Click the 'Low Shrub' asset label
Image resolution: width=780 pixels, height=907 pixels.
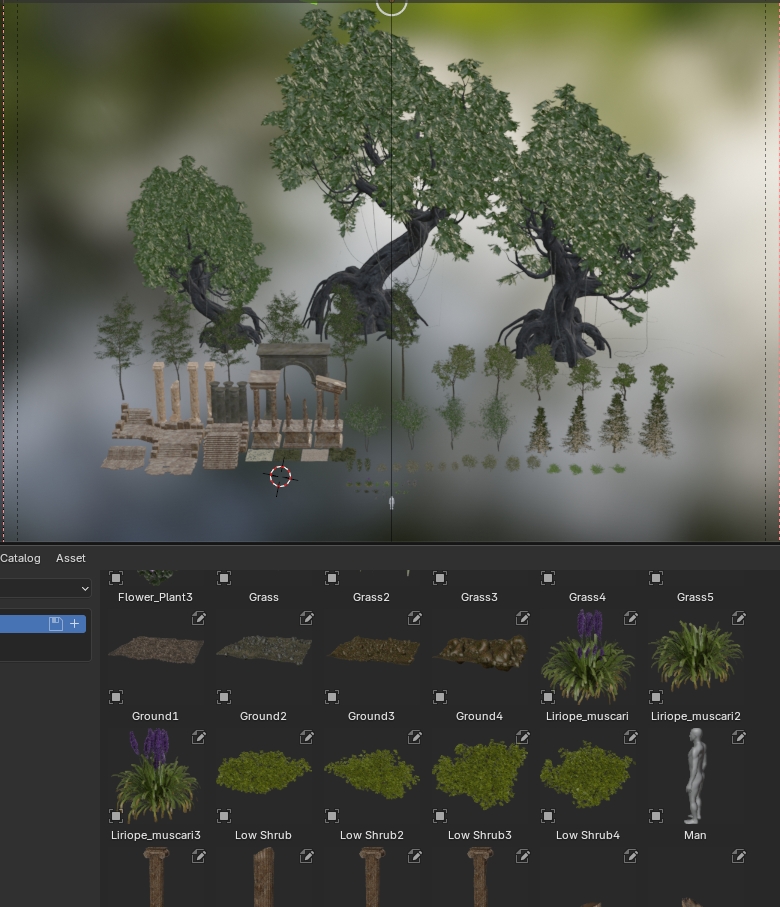(263, 835)
